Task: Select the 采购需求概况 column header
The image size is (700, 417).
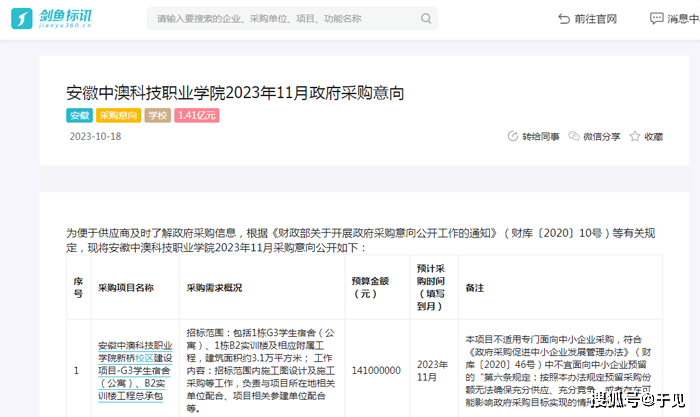Action: [214, 288]
